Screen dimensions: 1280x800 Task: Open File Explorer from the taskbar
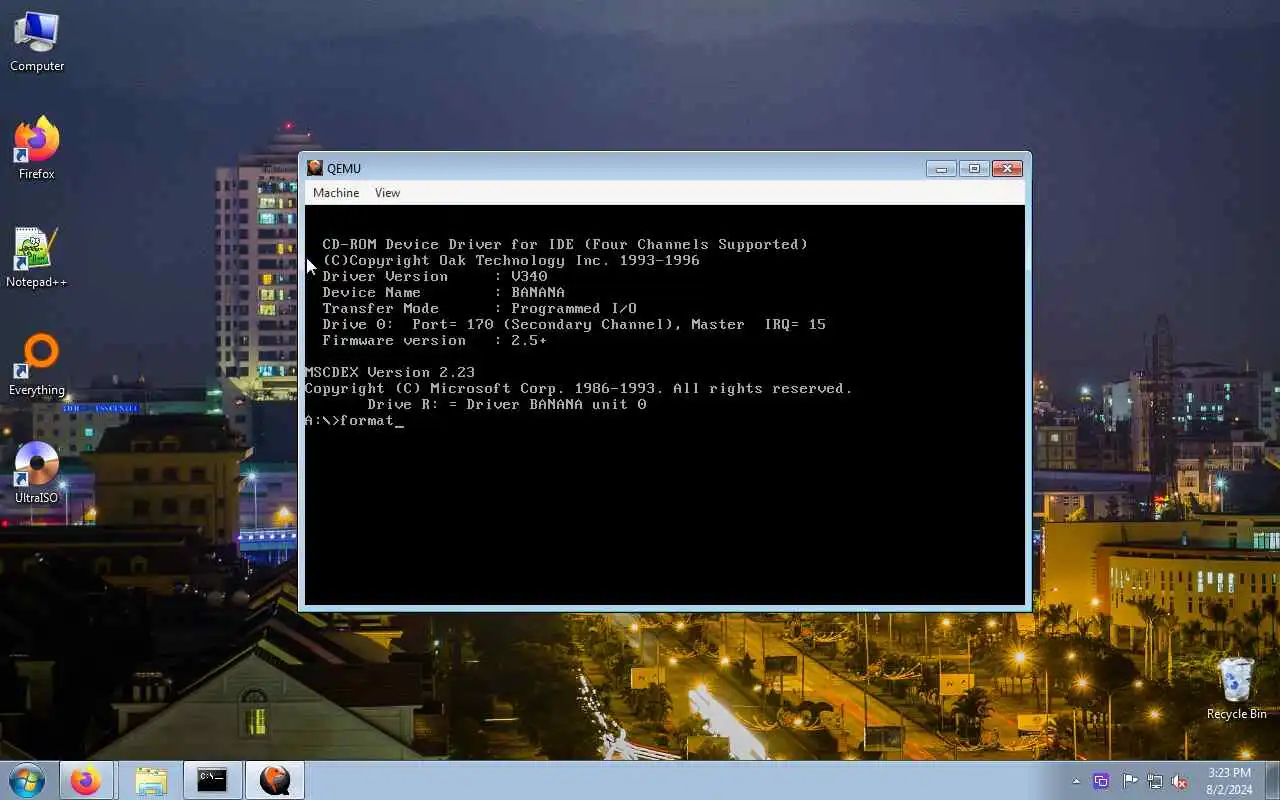(x=150, y=780)
